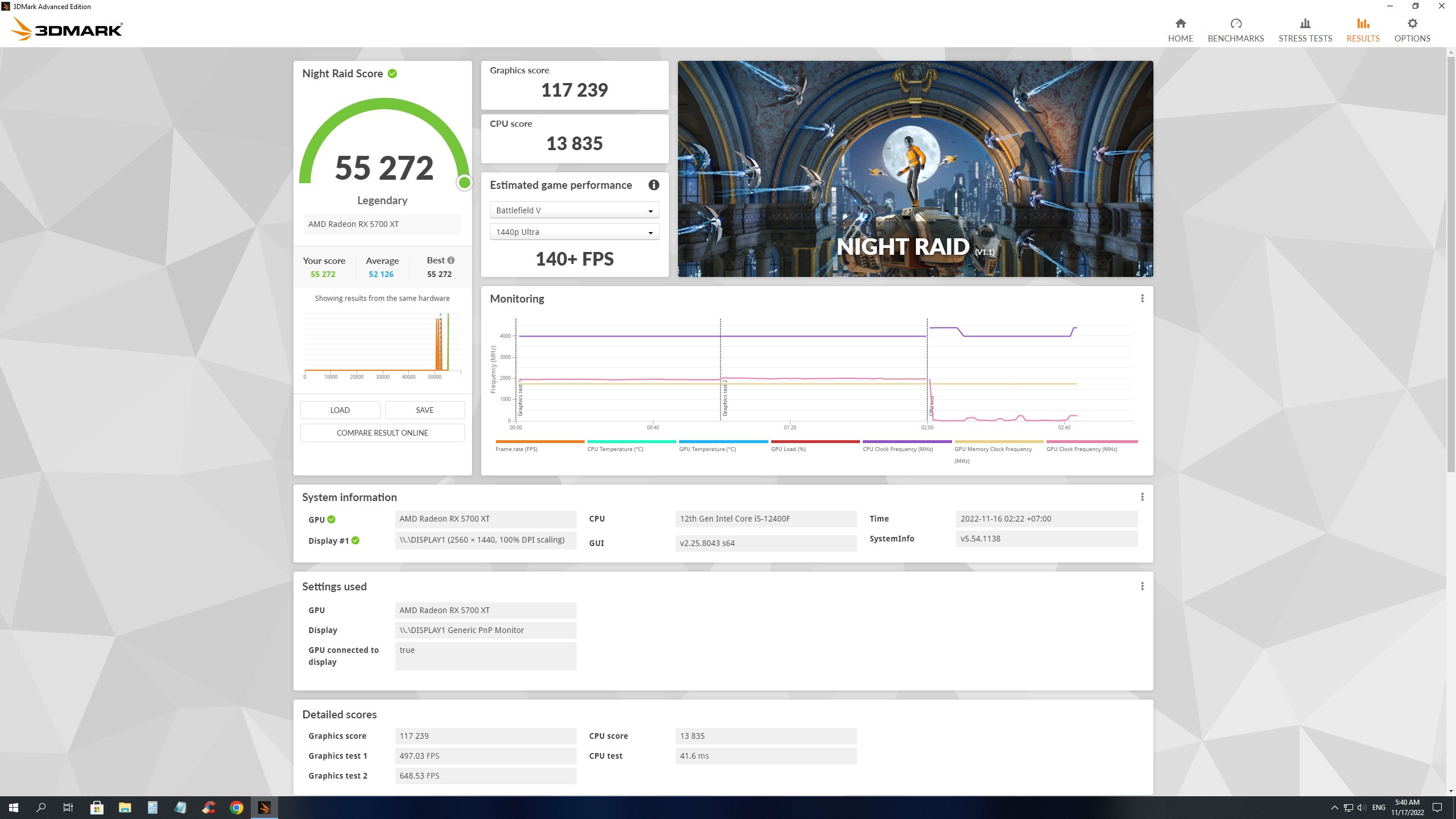Viewport: 1456px width, 819px height.
Task: Show hidden system tray icons
Action: pos(1334,808)
